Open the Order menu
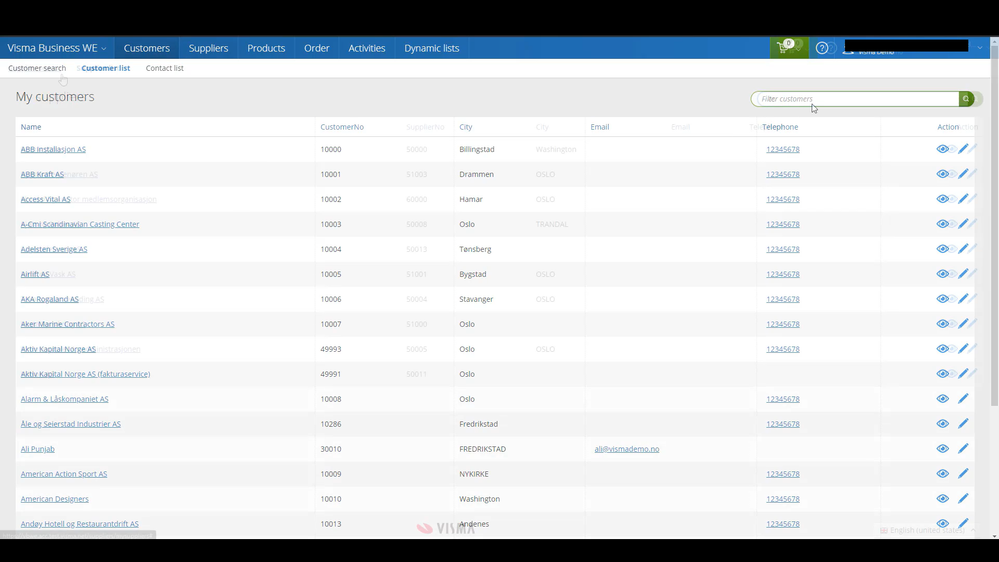The height and width of the screenshot is (562, 999). tap(317, 48)
